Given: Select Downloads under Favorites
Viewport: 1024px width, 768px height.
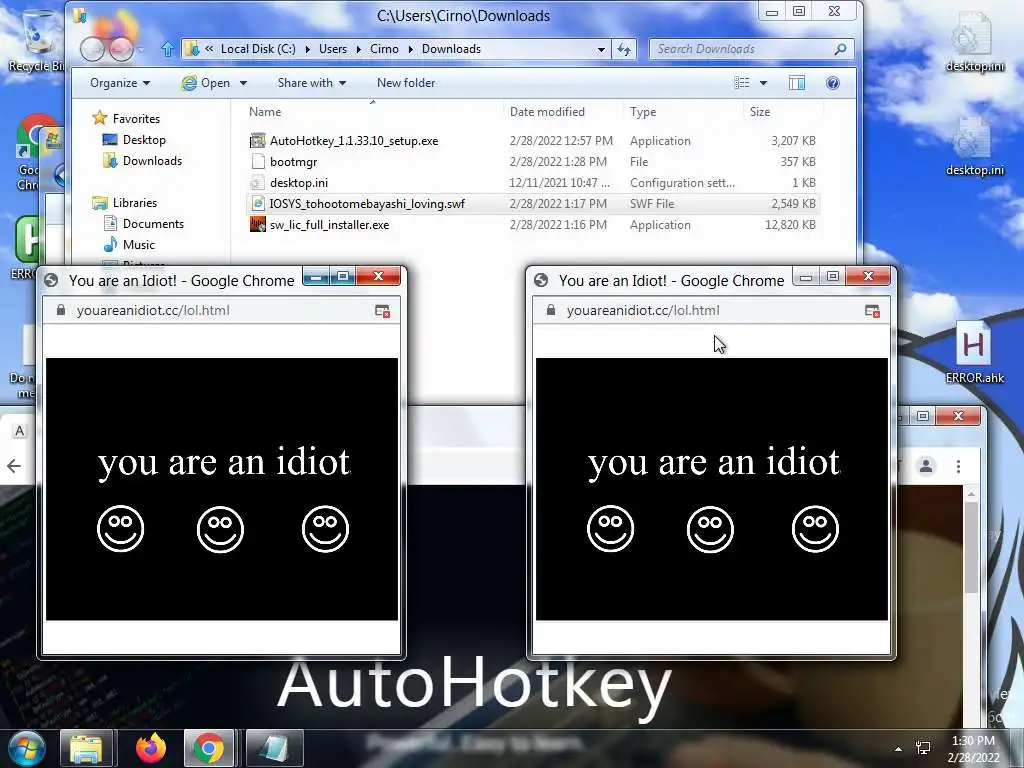Looking at the screenshot, I should click(152, 161).
